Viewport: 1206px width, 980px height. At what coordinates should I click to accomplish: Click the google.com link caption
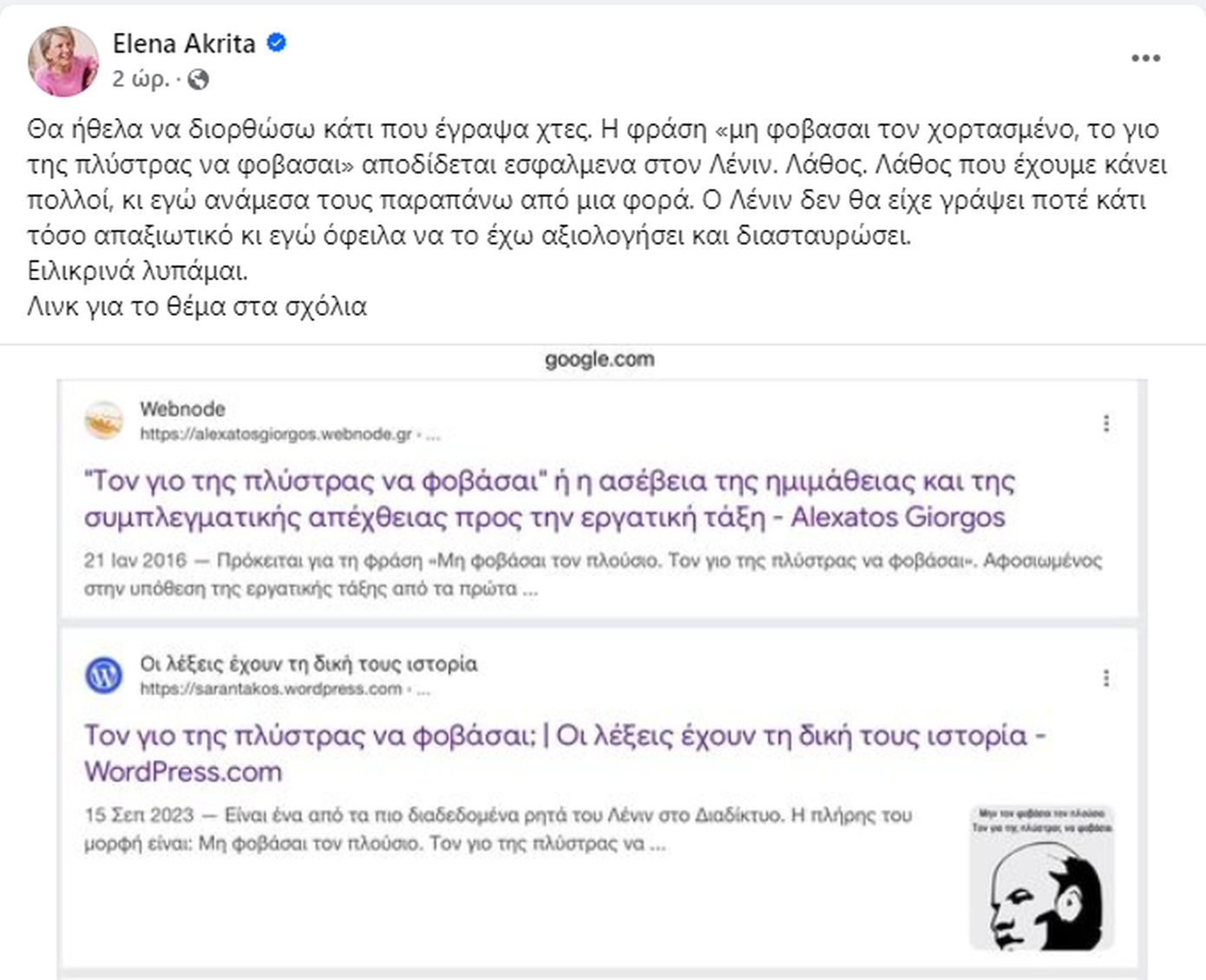click(x=600, y=359)
